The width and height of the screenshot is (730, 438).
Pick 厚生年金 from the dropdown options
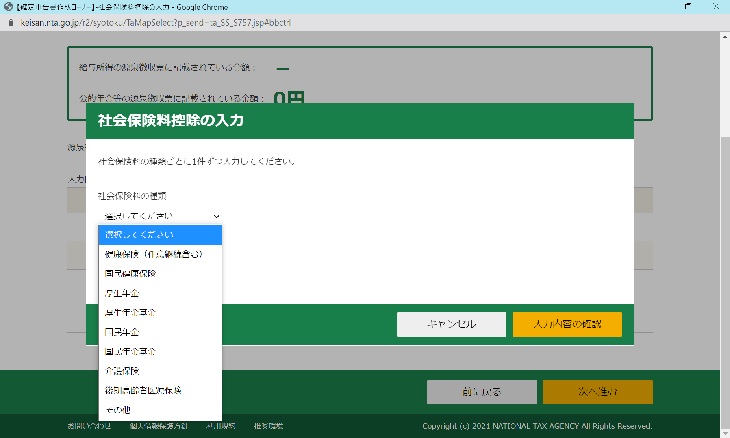coord(160,293)
